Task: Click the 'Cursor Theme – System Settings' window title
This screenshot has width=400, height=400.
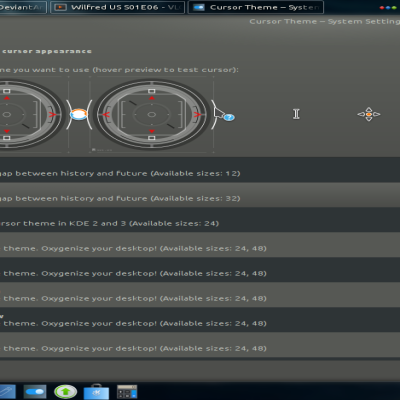Action: [325, 22]
